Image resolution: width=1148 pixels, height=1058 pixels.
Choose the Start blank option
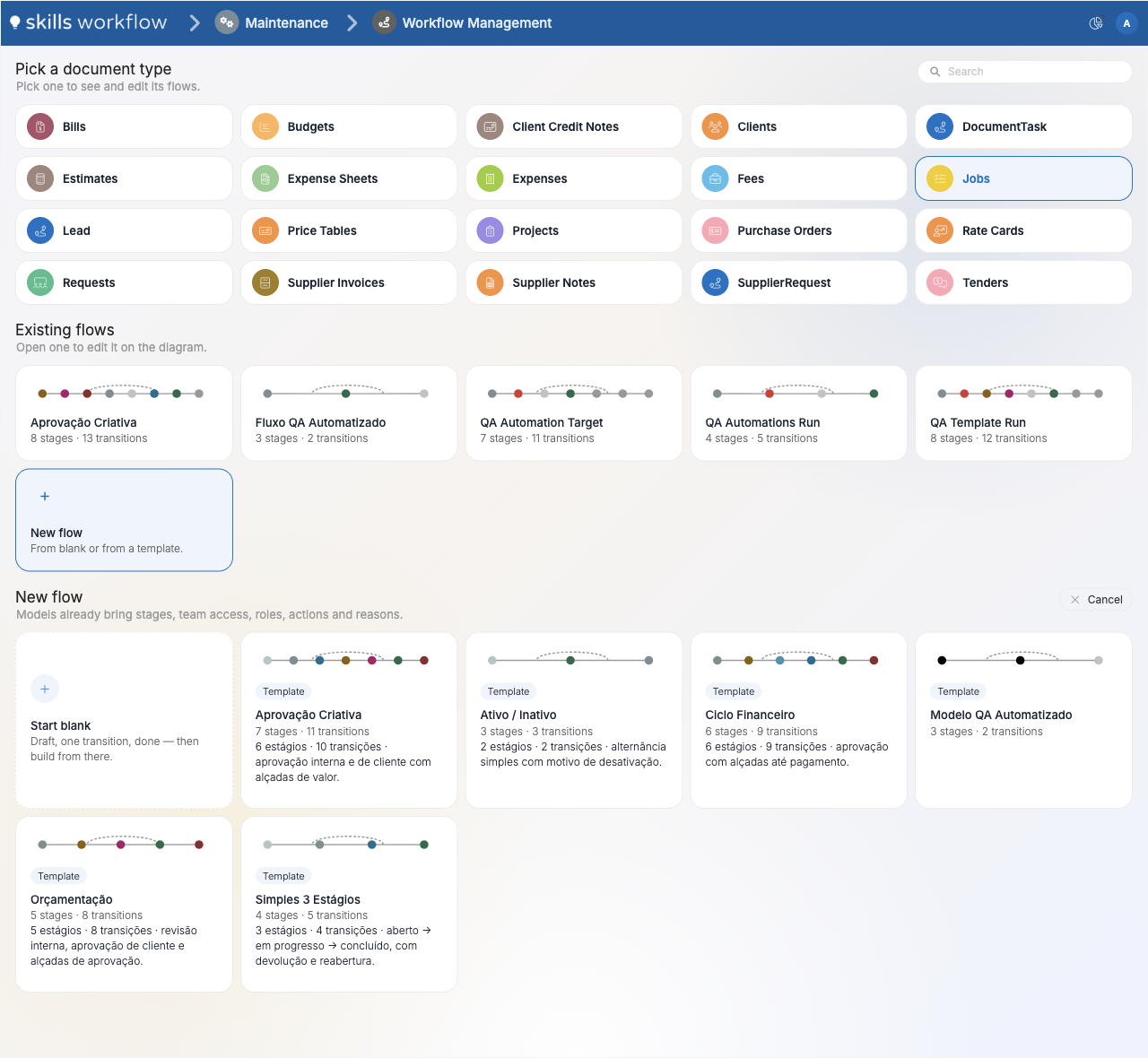(x=124, y=721)
